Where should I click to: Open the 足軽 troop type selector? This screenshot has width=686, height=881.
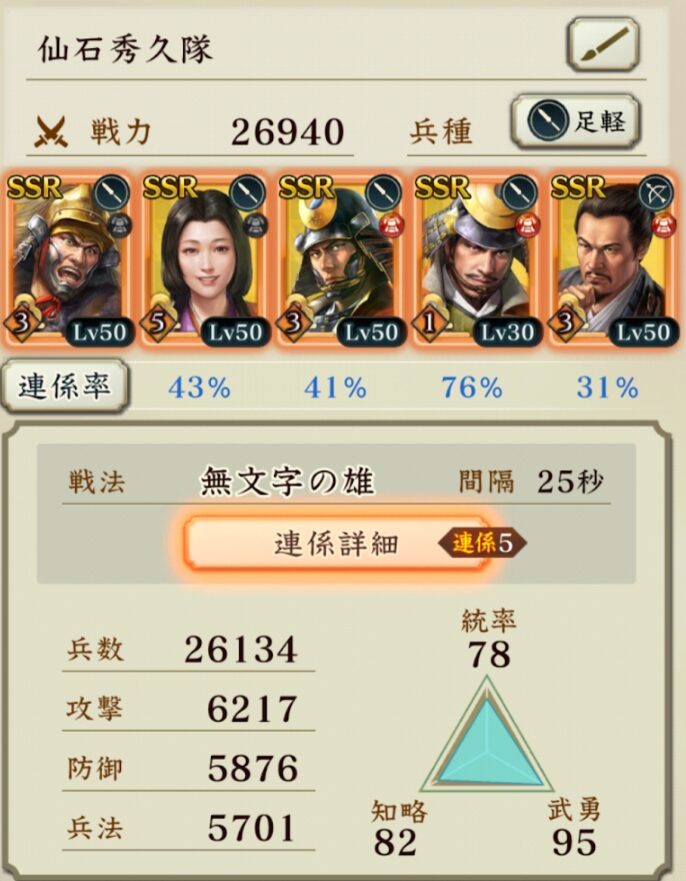(x=576, y=121)
